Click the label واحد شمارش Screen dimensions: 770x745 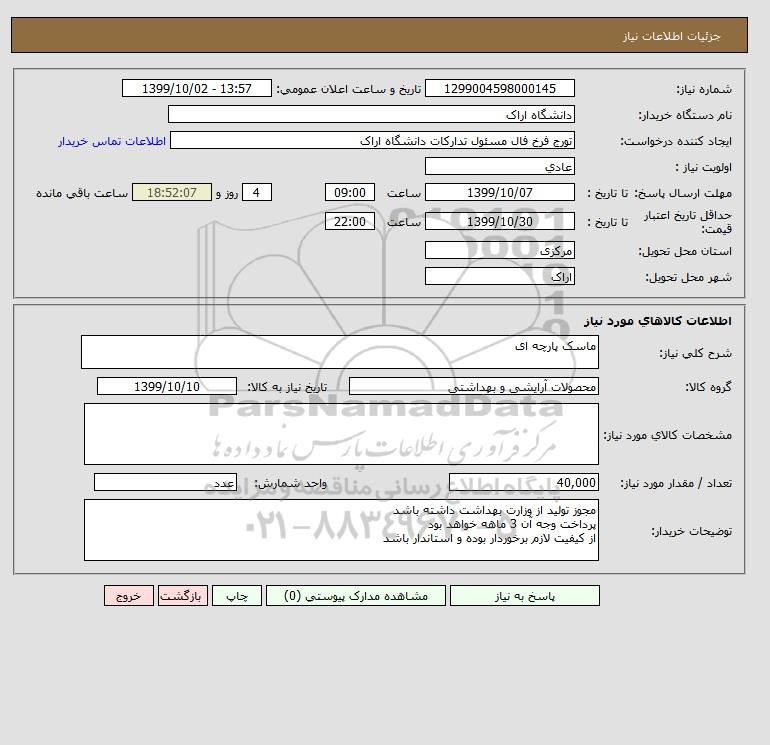[290, 483]
